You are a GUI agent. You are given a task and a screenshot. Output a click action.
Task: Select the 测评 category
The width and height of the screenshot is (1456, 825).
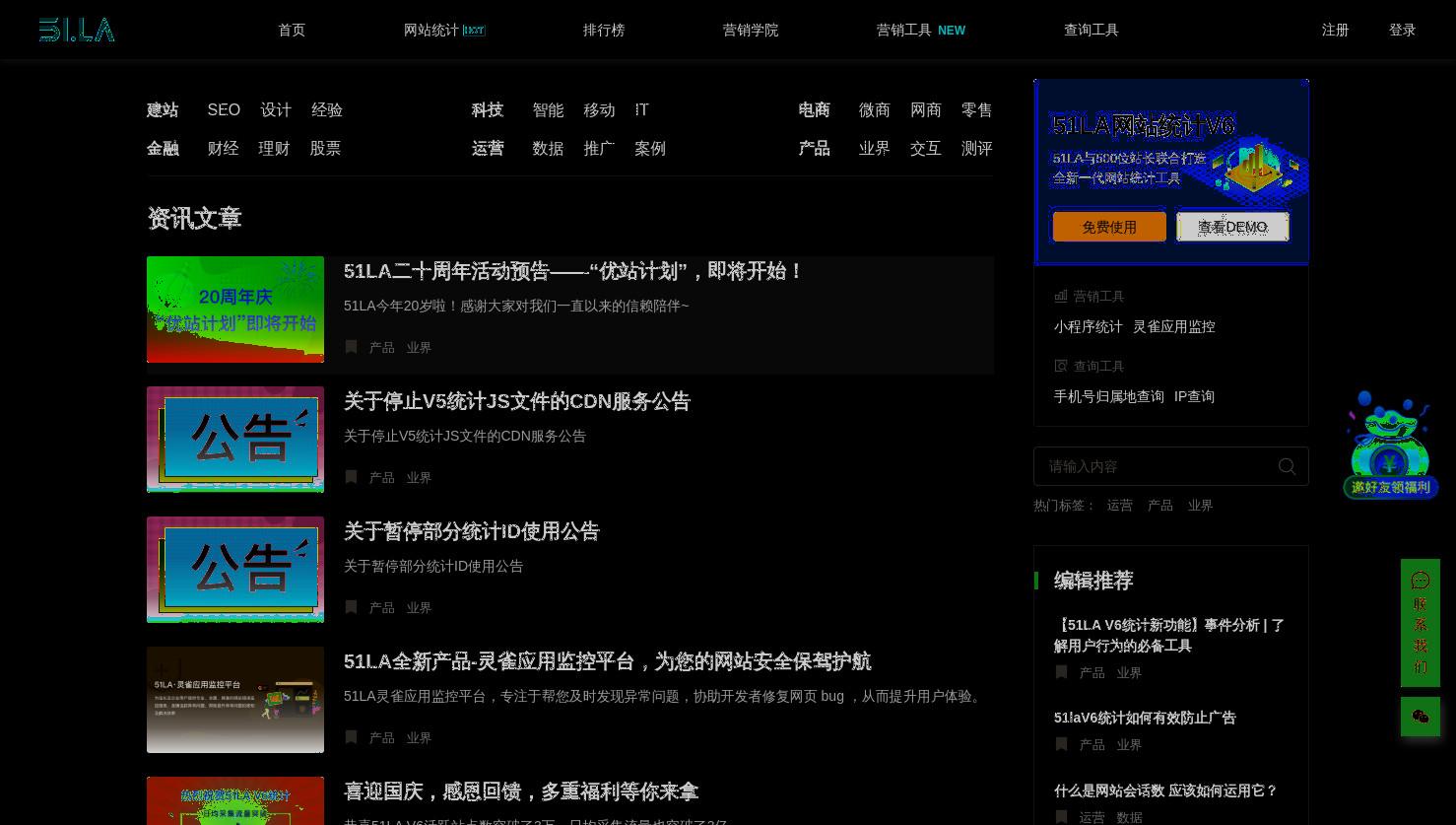[976, 149]
